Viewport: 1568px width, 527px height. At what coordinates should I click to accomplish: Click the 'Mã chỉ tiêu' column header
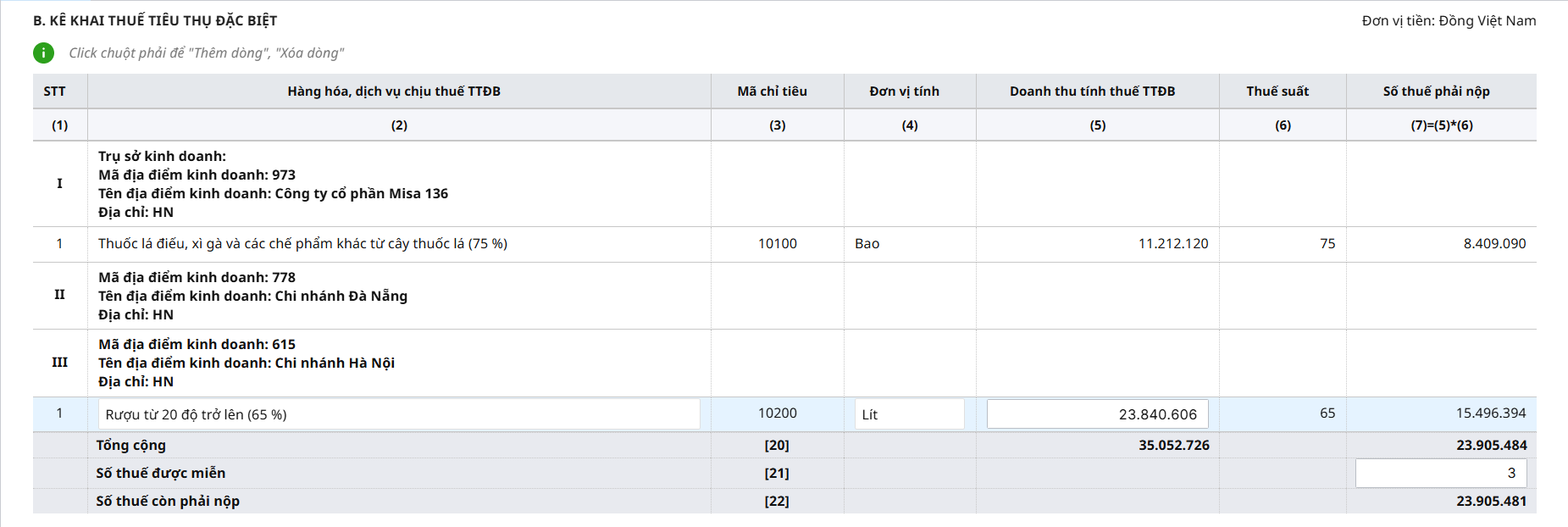[x=772, y=92]
